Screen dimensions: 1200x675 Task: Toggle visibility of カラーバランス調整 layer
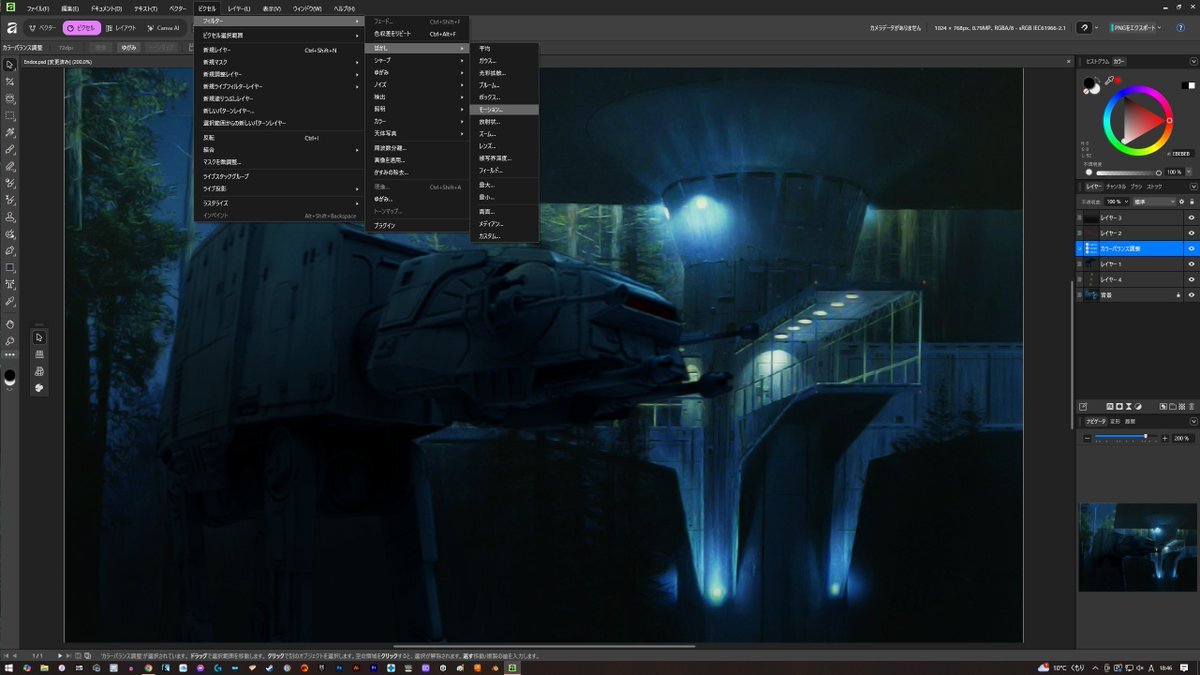tap(1191, 248)
